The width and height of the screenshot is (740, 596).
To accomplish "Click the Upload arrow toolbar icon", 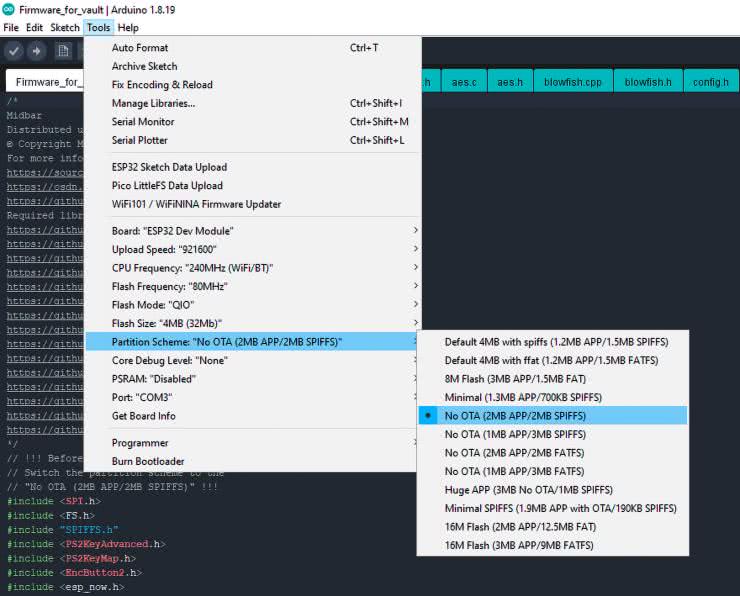I will [x=37, y=51].
